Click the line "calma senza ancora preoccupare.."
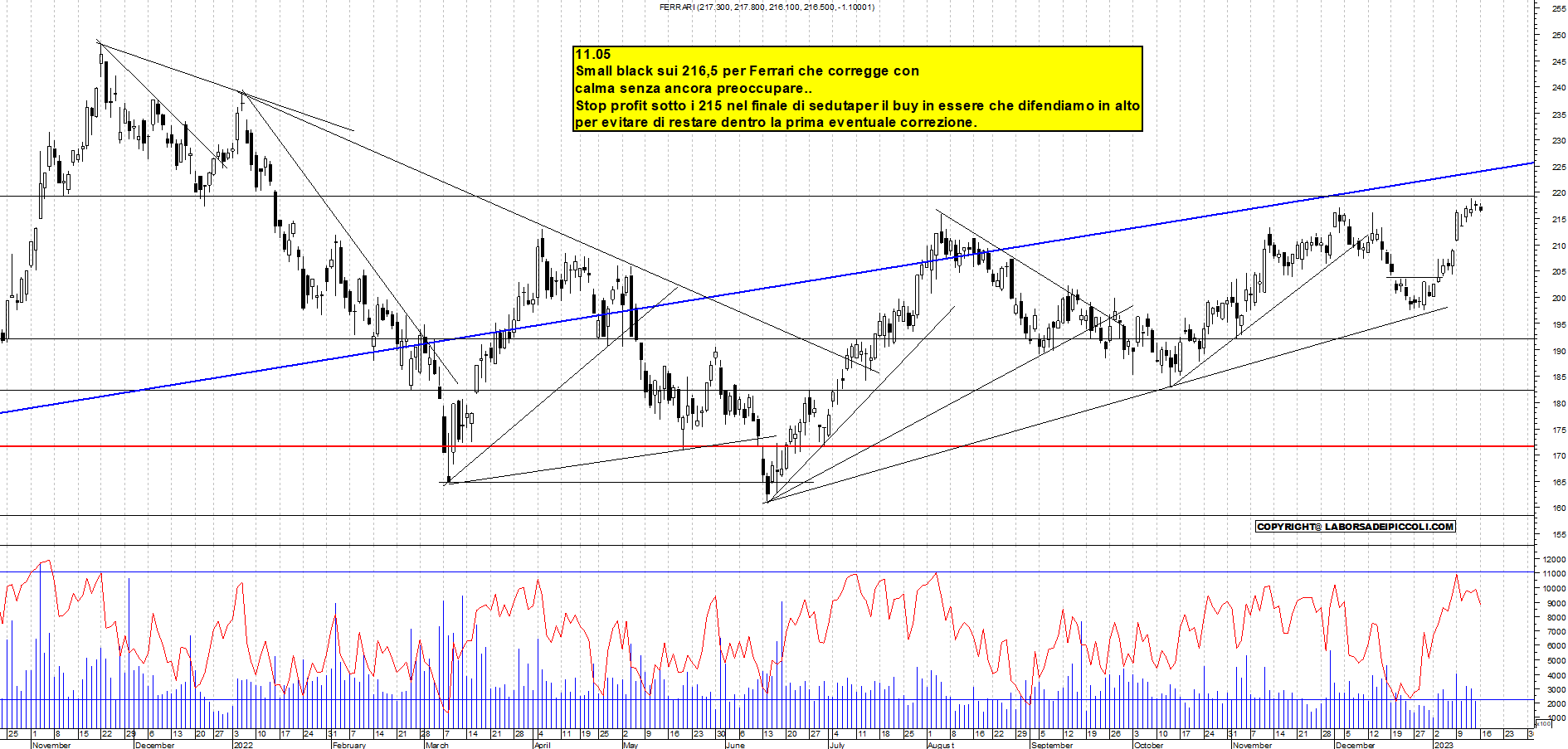Viewport: 1568px width, 749px height. click(694, 89)
